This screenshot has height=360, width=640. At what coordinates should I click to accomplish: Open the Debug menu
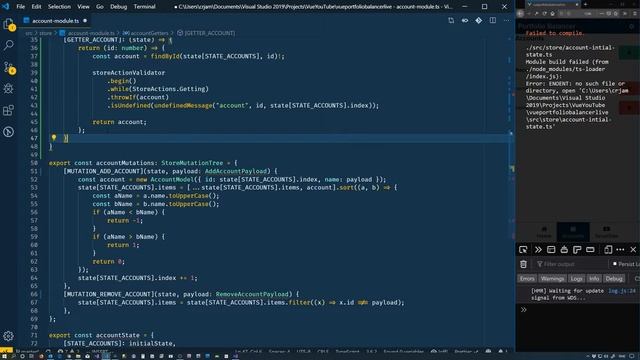click(118, 7)
